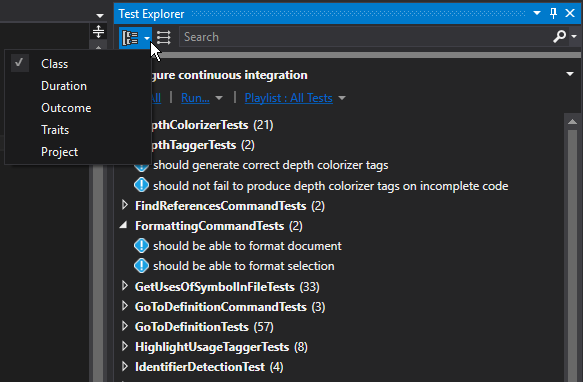Collapse the continuous integration banner arrow
This screenshot has width=583, height=382.
point(570,74)
